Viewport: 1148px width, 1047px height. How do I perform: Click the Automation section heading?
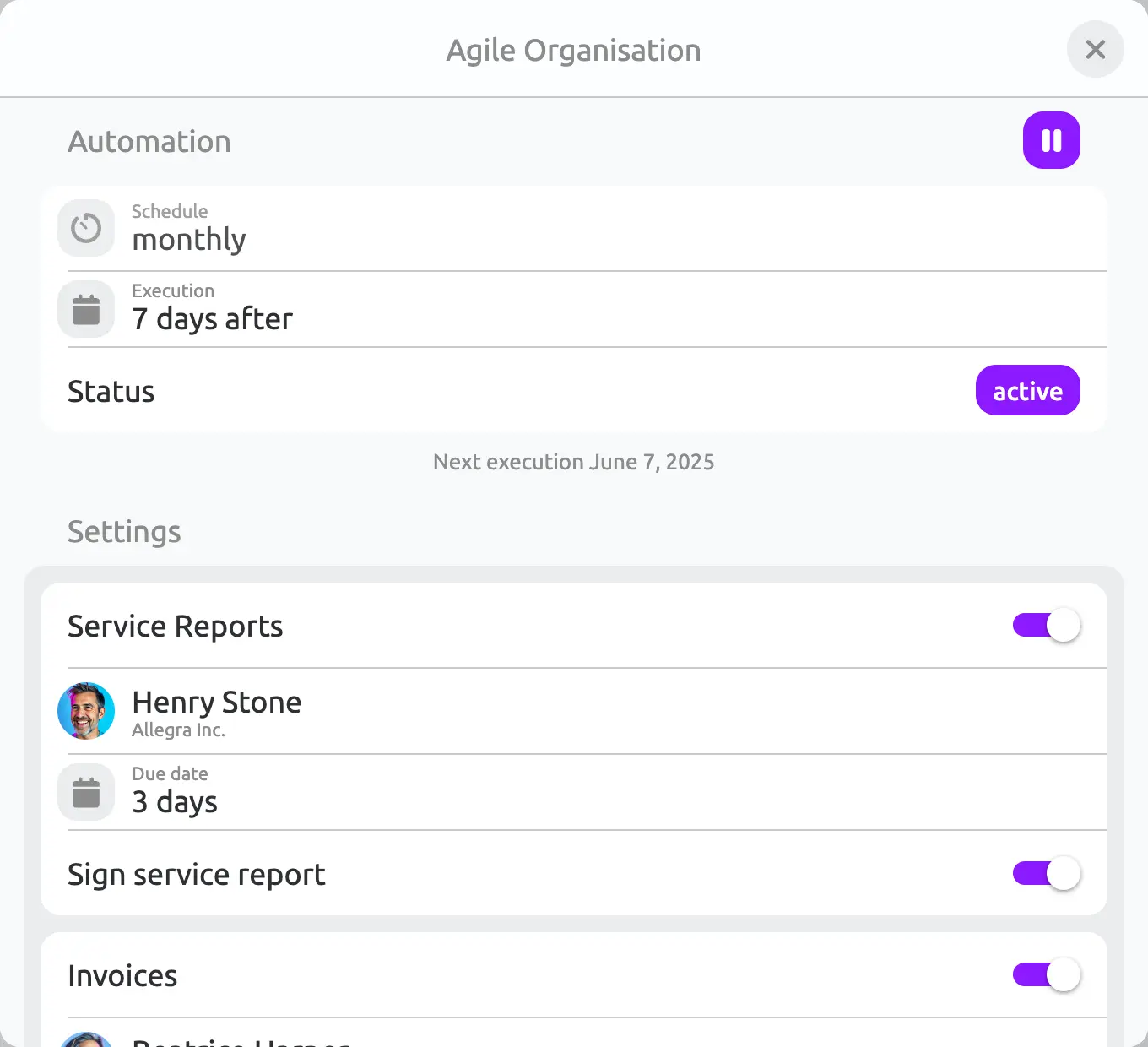click(149, 141)
